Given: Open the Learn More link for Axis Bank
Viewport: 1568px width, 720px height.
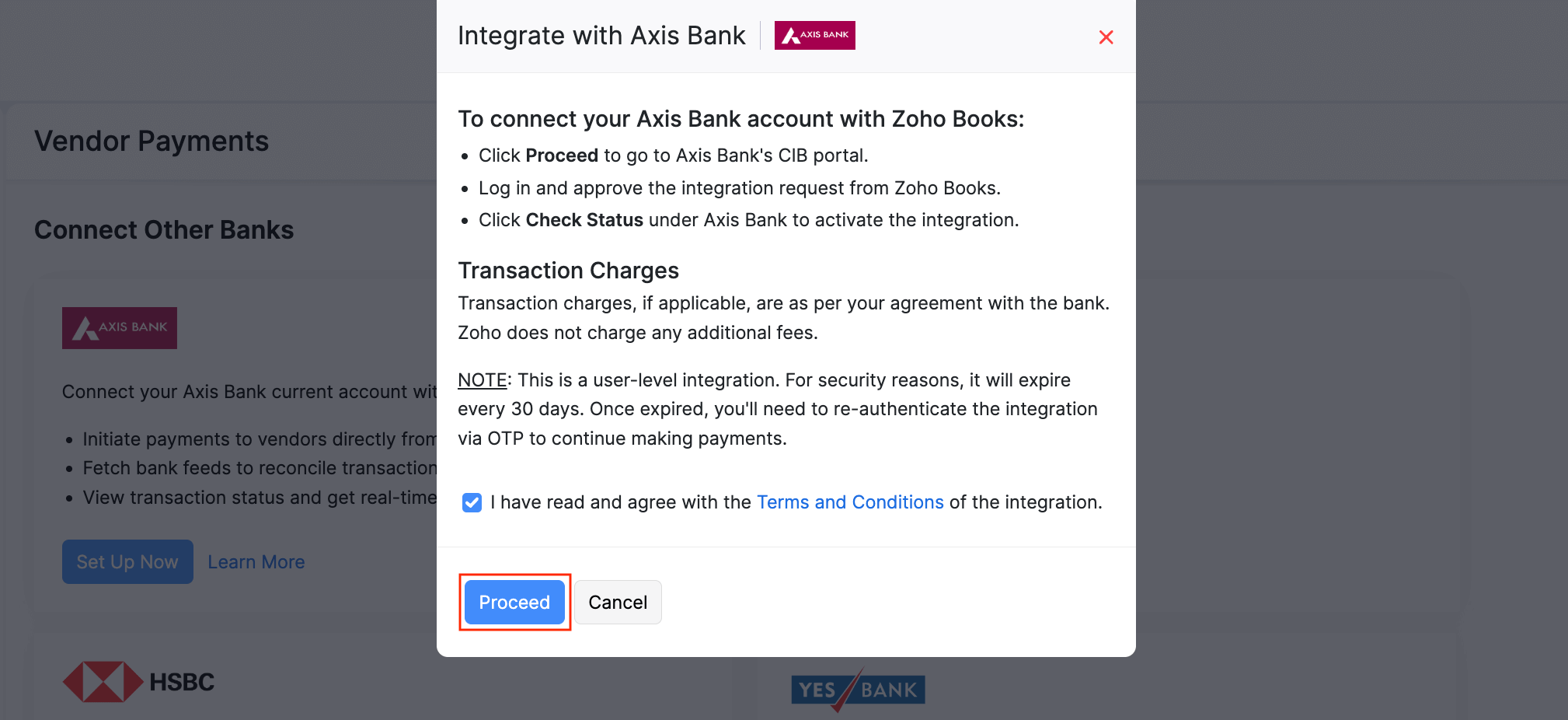Looking at the screenshot, I should (x=256, y=562).
